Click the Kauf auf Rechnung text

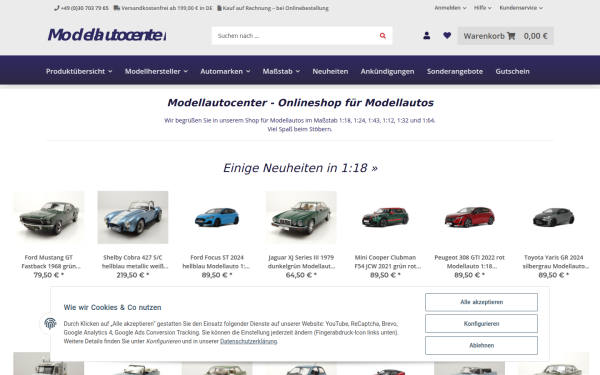(276, 8)
